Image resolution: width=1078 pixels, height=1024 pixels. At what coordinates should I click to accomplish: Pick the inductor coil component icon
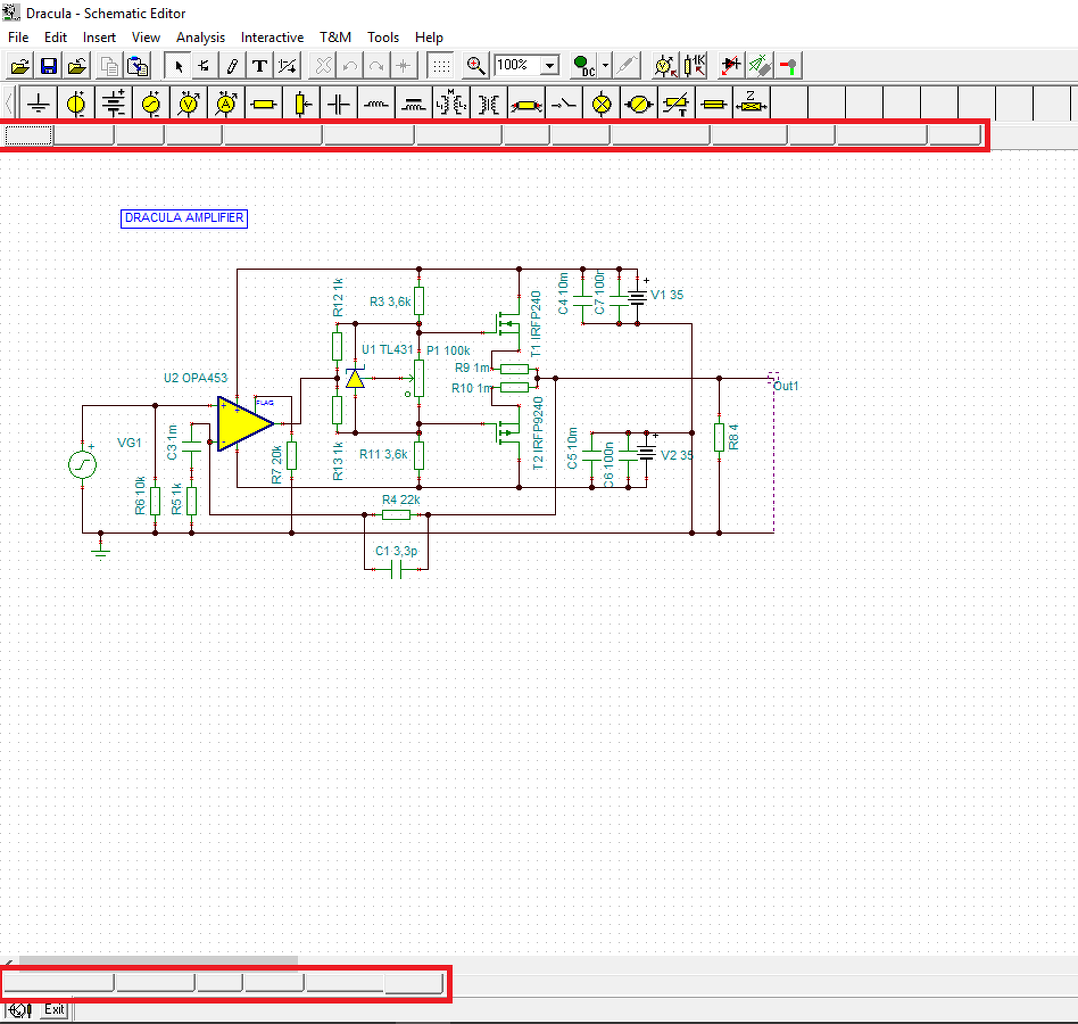376,104
